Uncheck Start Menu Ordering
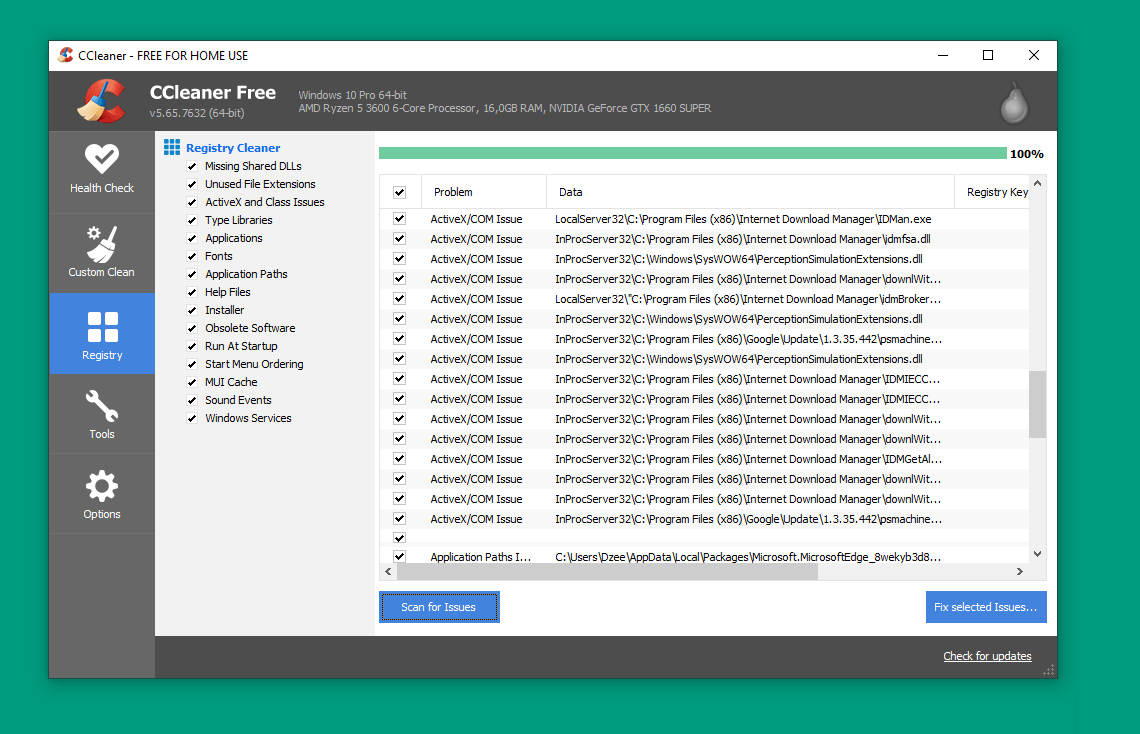The height and width of the screenshot is (734, 1140). 192,364
